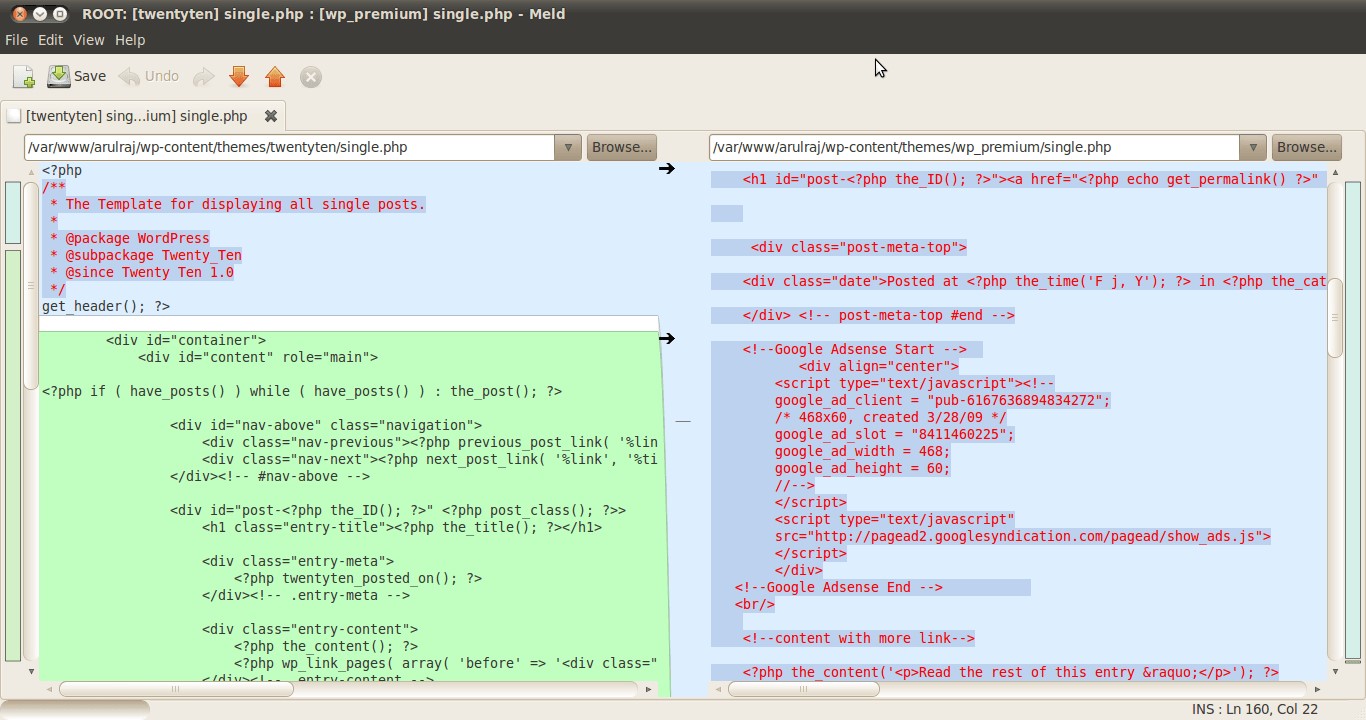Go to previous change with up arrow
This screenshot has height=720, width=1366.
(x=275, y=77)
